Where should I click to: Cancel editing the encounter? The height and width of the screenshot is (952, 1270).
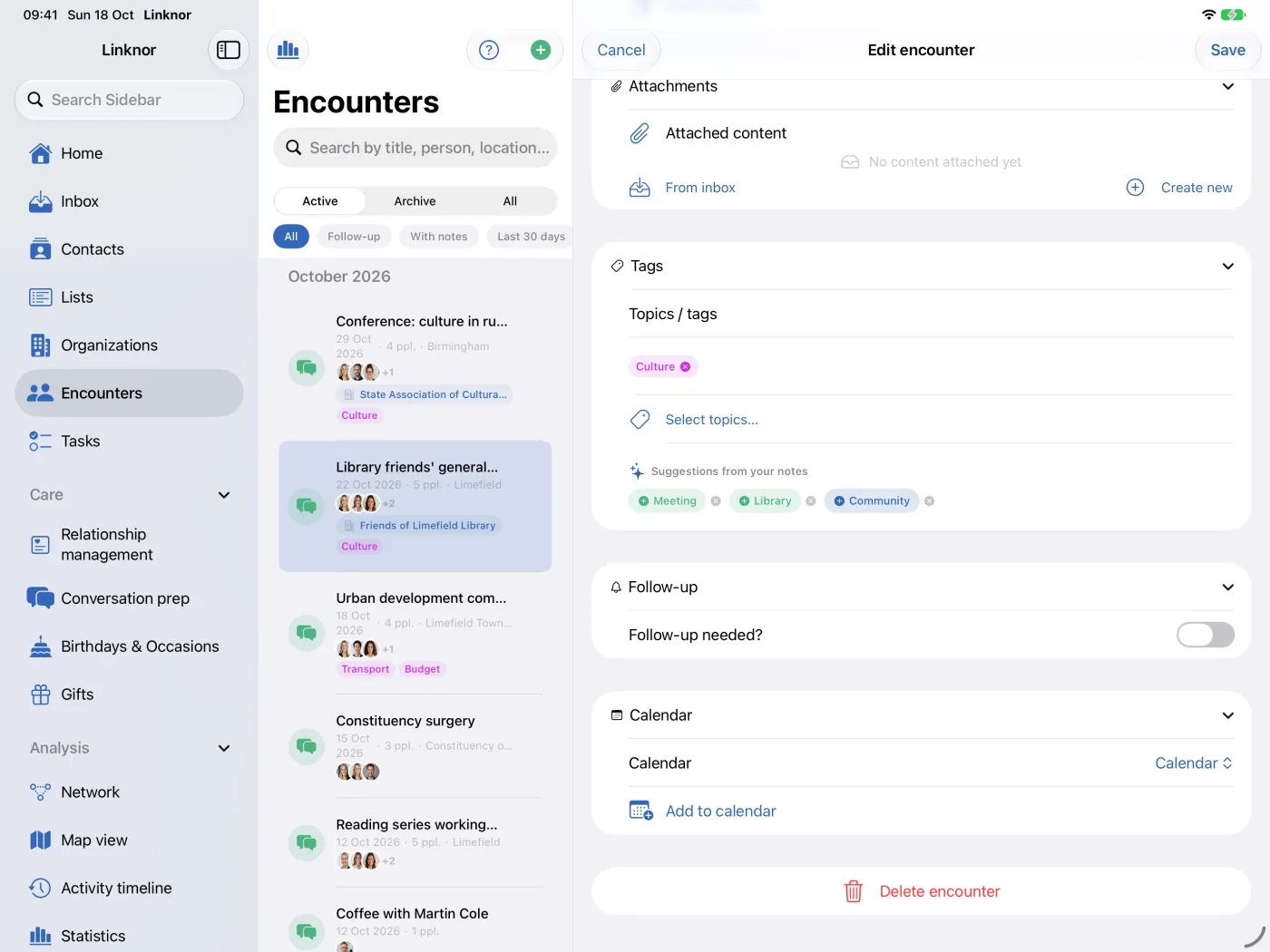click(x=621, y=50)
